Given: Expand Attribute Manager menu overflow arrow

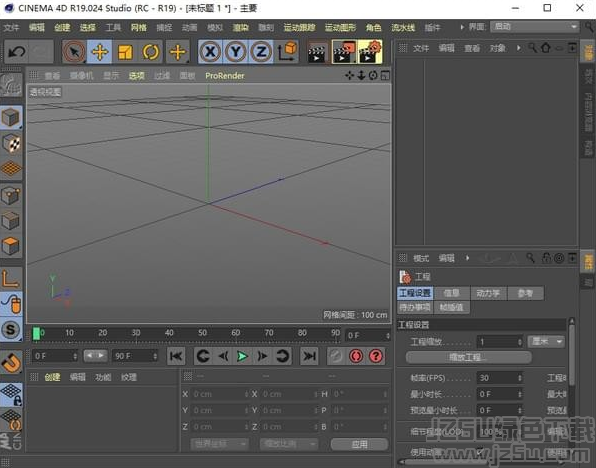Looking at the screenshot, I should tap(468, 258).
